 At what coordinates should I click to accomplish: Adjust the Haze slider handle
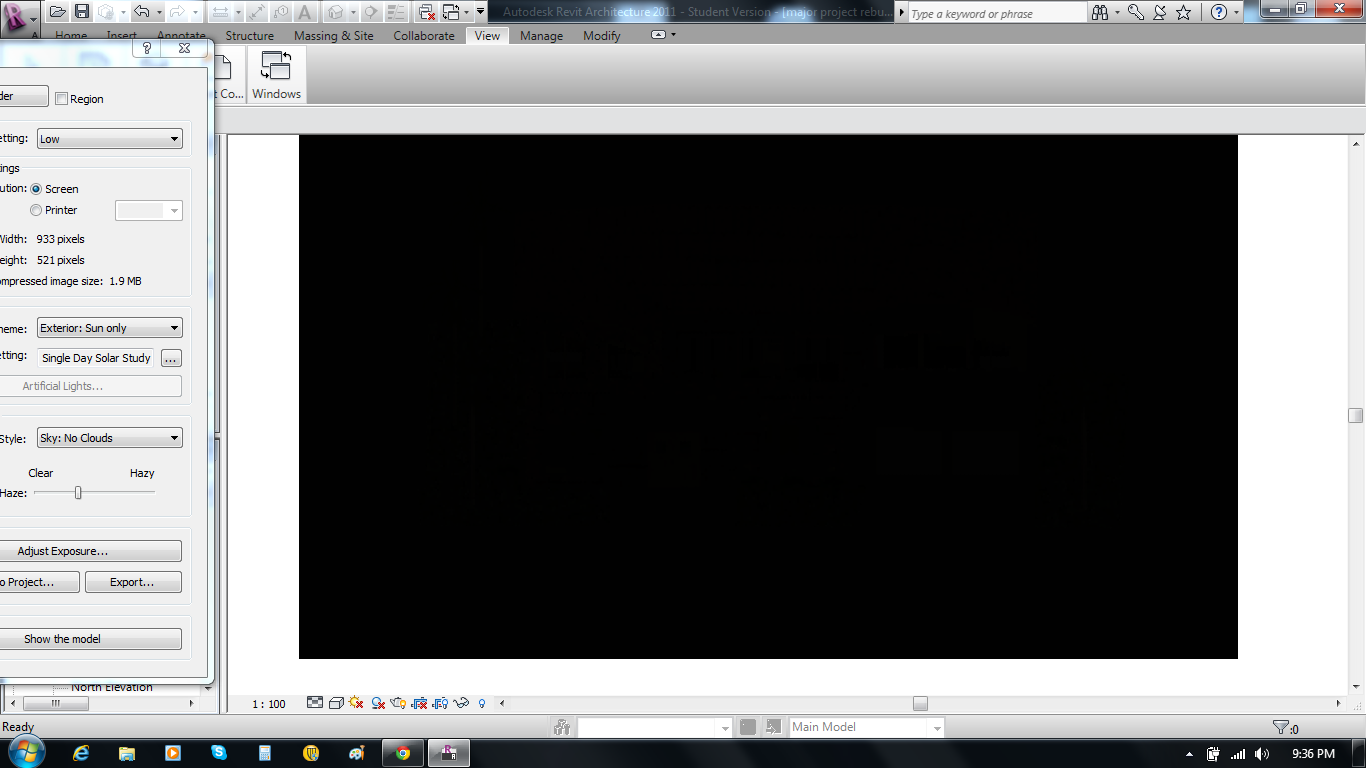click(x=78, y=492)
